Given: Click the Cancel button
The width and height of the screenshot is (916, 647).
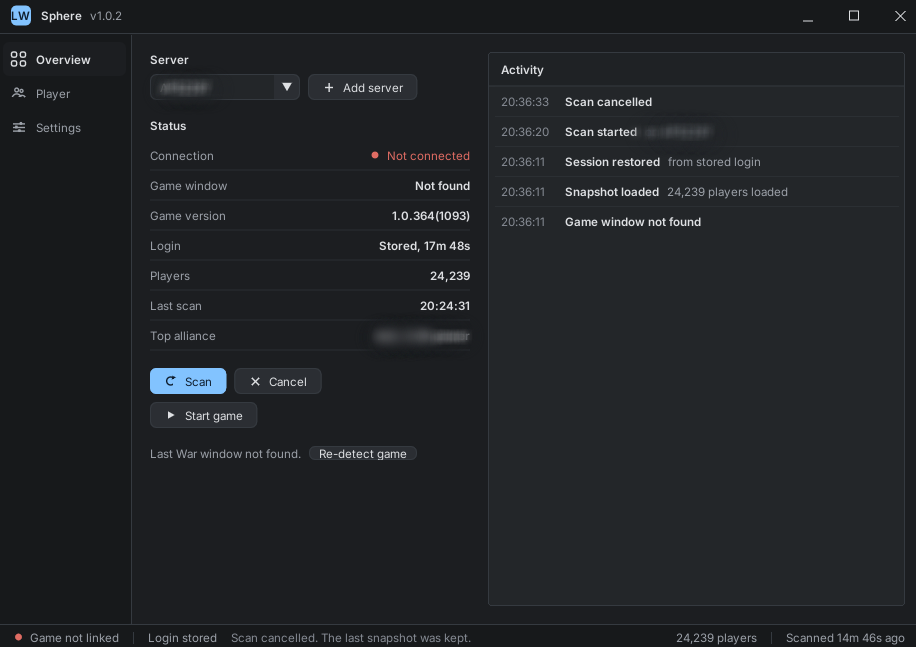Looking at the screenshot, I should pos(277,381).
